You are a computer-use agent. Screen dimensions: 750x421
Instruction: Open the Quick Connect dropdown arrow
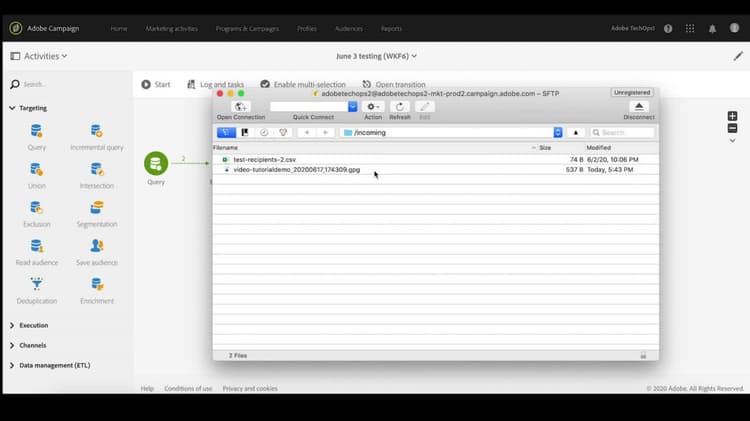[353, 107]
